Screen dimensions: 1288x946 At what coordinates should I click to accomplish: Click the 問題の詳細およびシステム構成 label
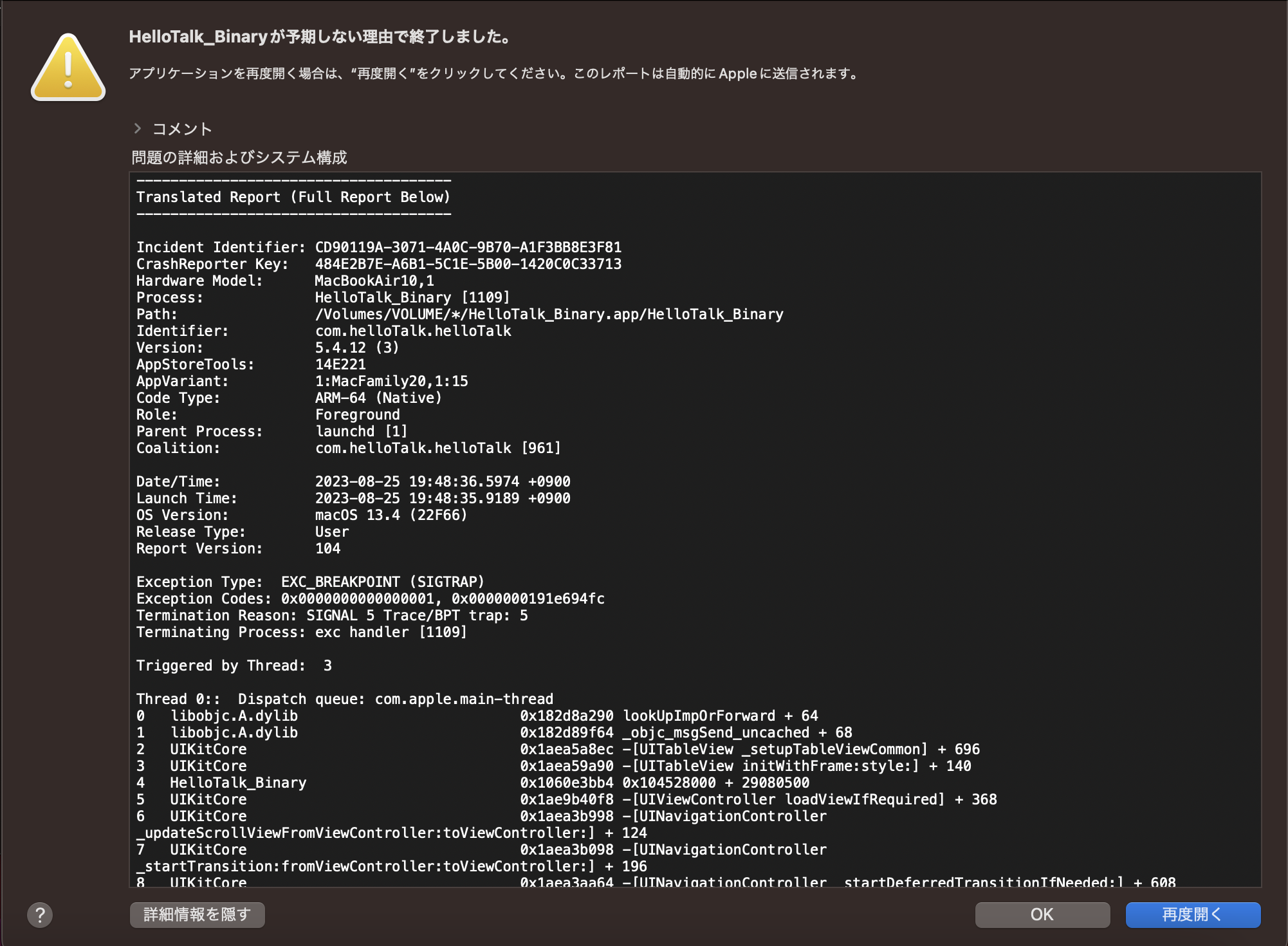pos(239,158)
